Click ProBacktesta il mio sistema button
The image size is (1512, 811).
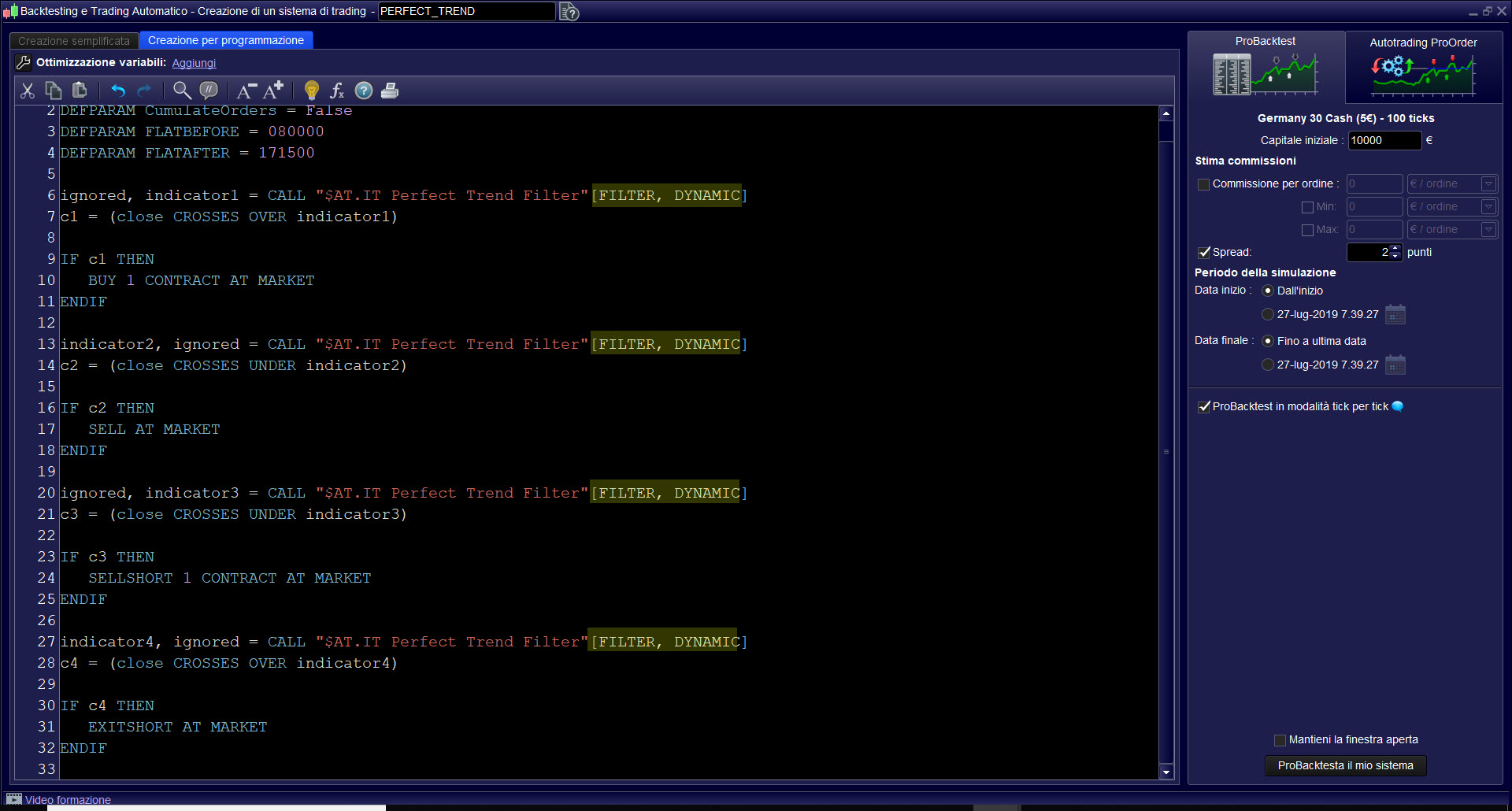pos(1345,765)
